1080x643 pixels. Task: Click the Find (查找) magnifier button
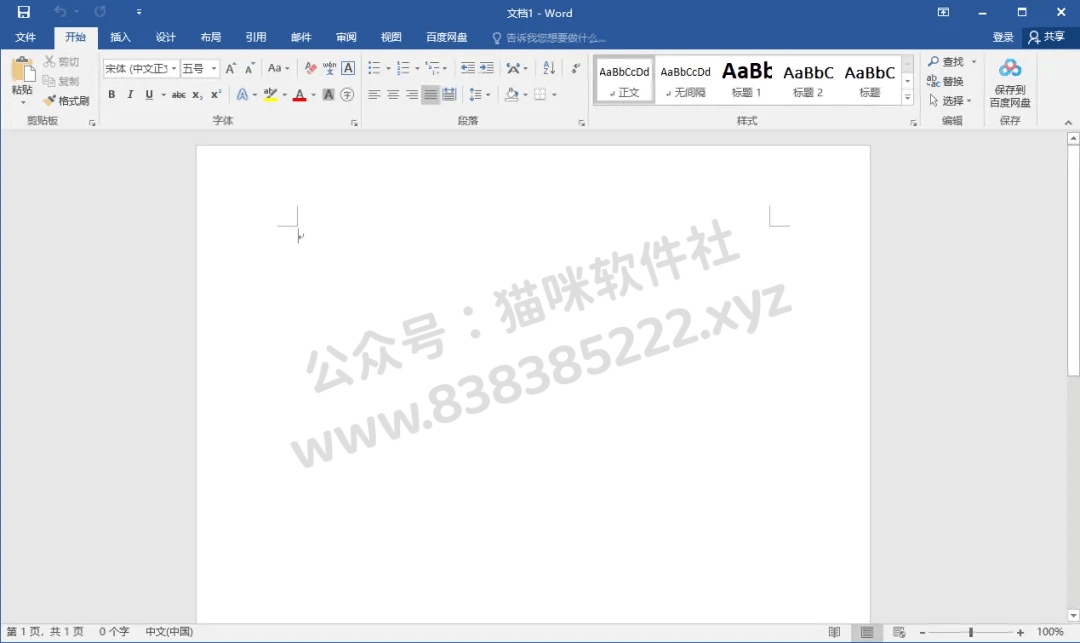pyautogui.click(x=947, y=62)
